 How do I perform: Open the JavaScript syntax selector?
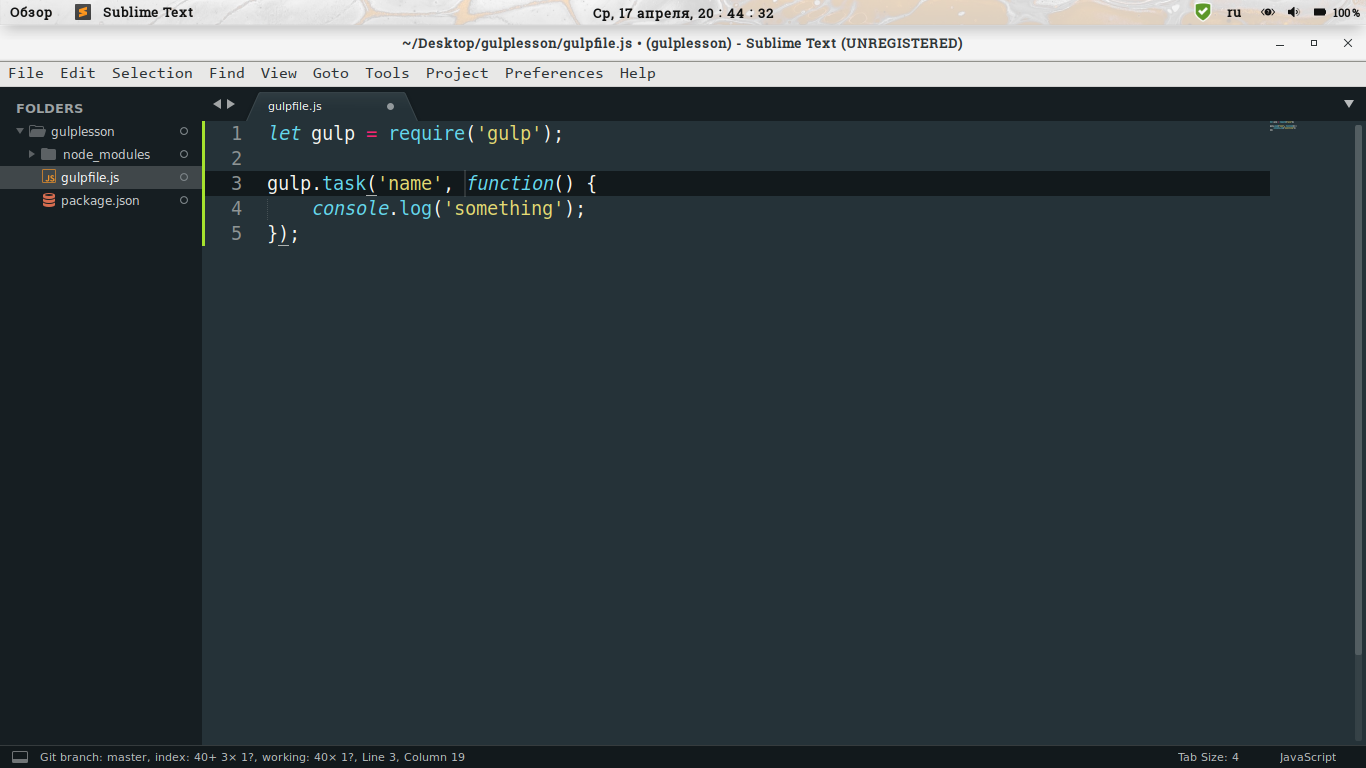1307,757
